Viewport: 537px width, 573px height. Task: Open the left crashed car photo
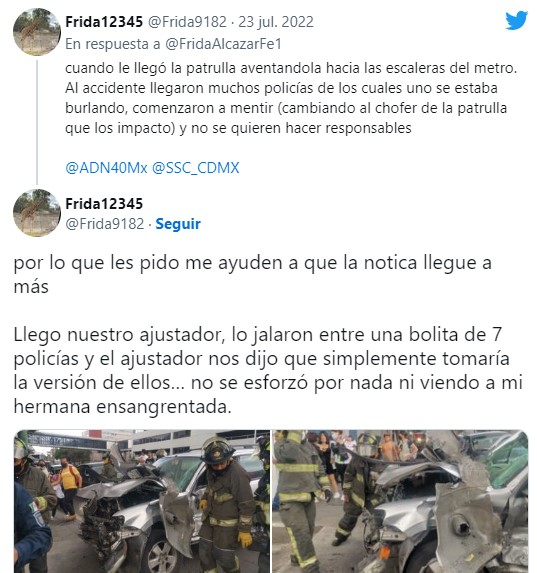(x=142, y=501)
